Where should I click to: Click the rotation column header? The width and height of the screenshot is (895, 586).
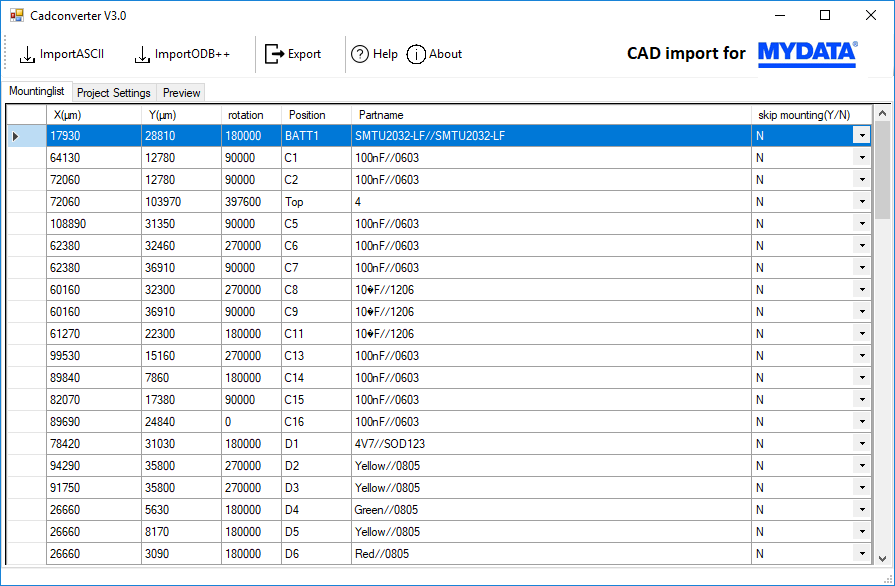coord(251,115)
